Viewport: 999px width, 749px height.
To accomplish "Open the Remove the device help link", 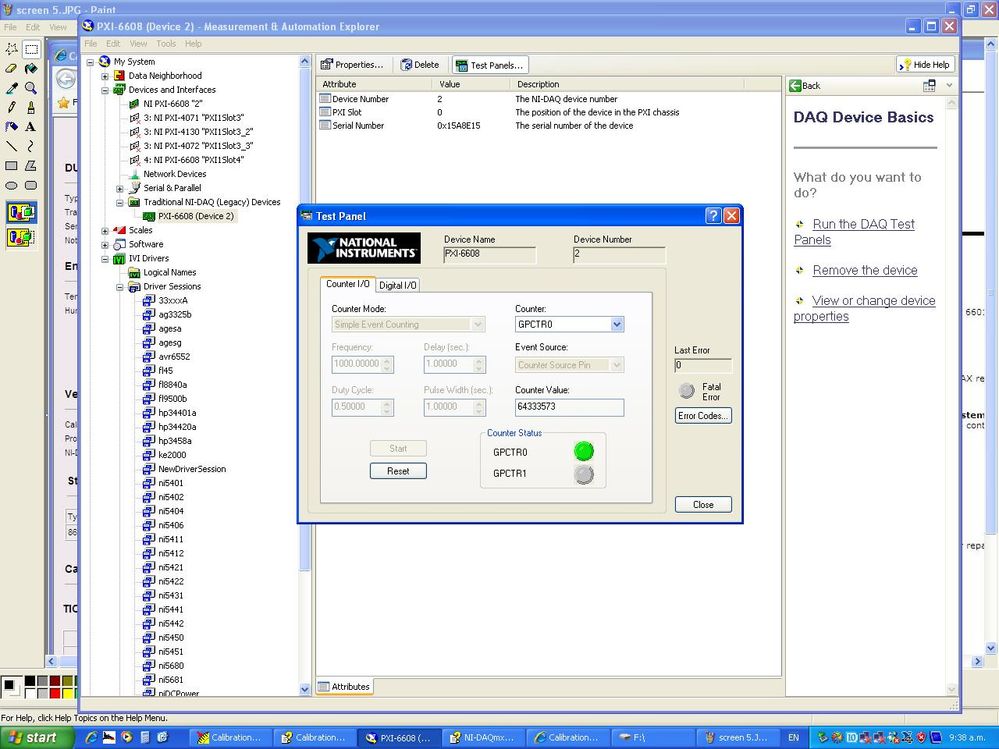I will 865,271.
